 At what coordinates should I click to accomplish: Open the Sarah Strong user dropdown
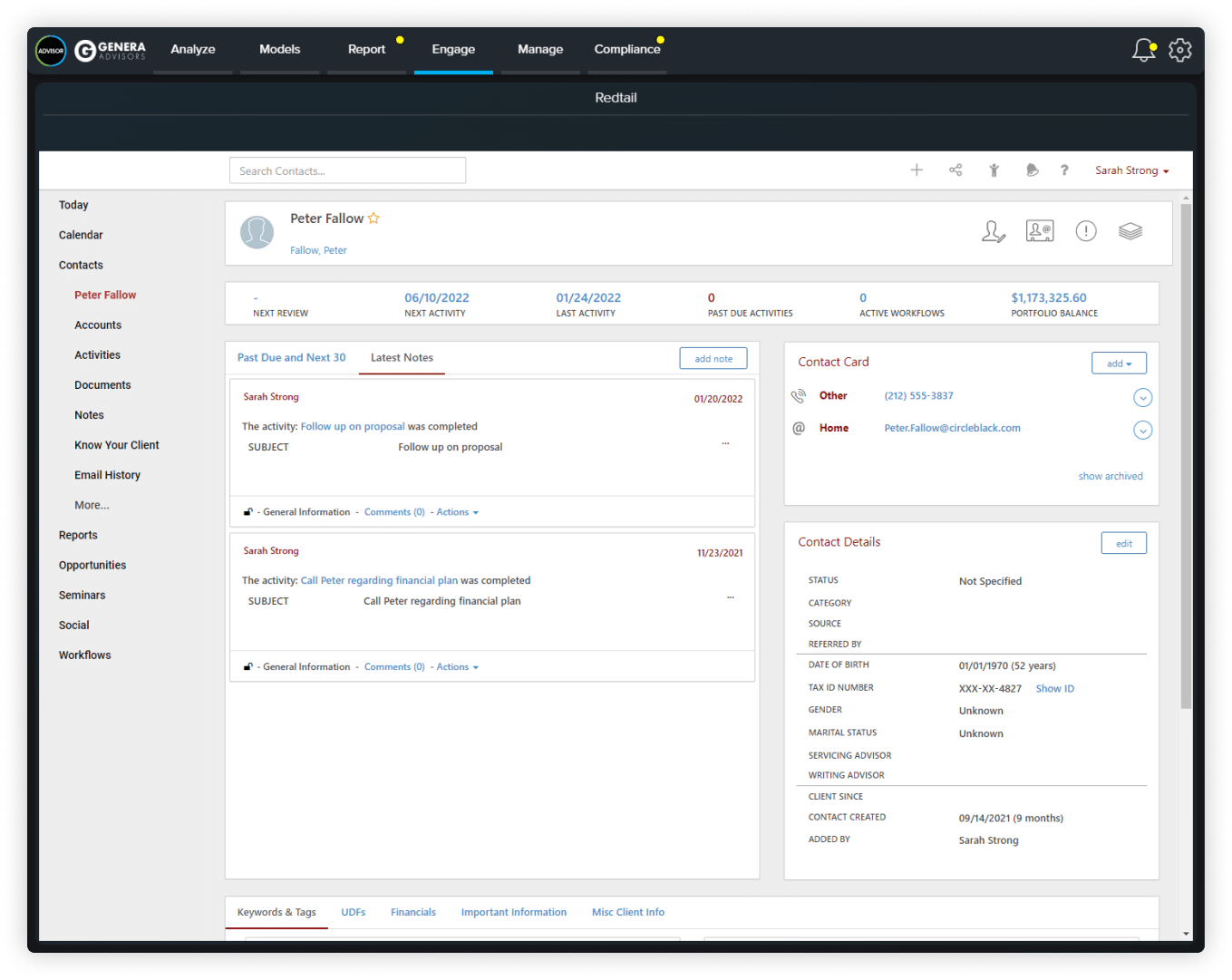click(x=1131, y=170)
